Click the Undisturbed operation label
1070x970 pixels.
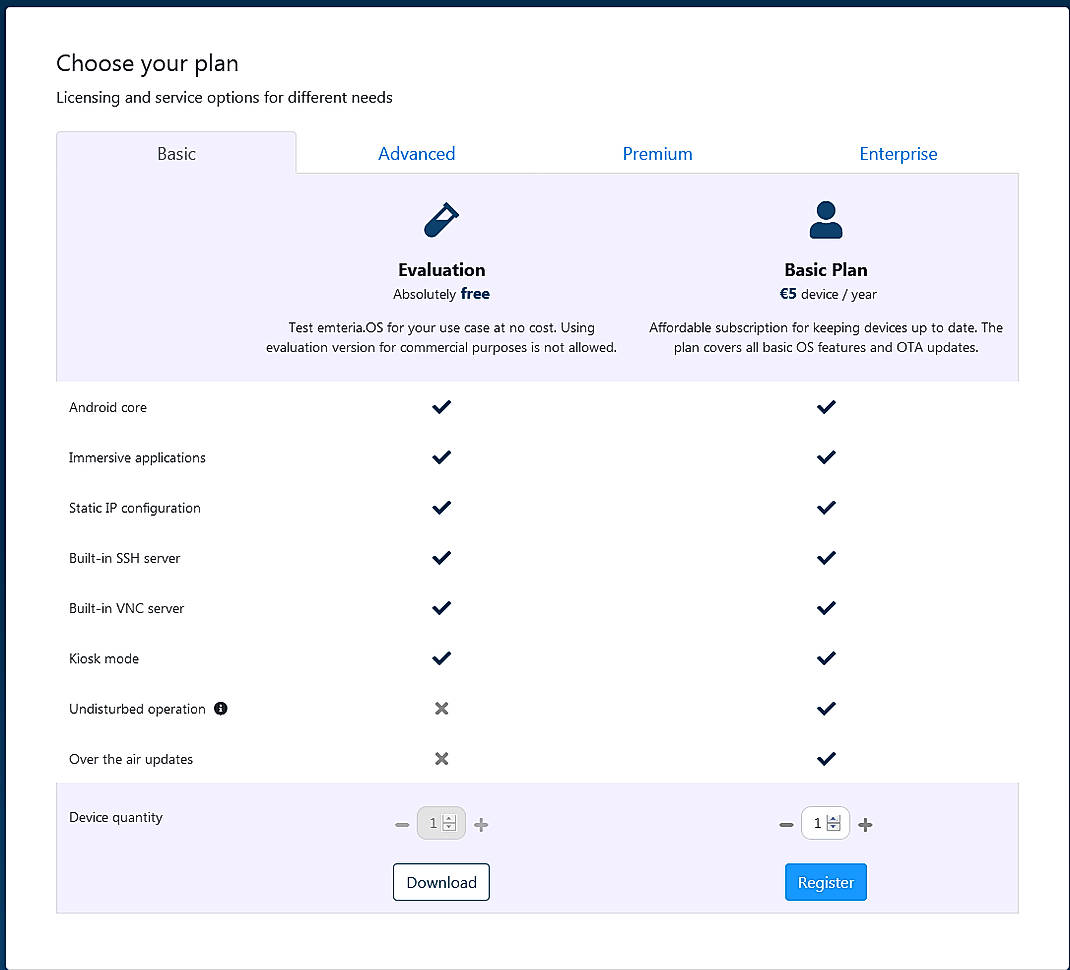pyautogui.click(x=137, y=709)
